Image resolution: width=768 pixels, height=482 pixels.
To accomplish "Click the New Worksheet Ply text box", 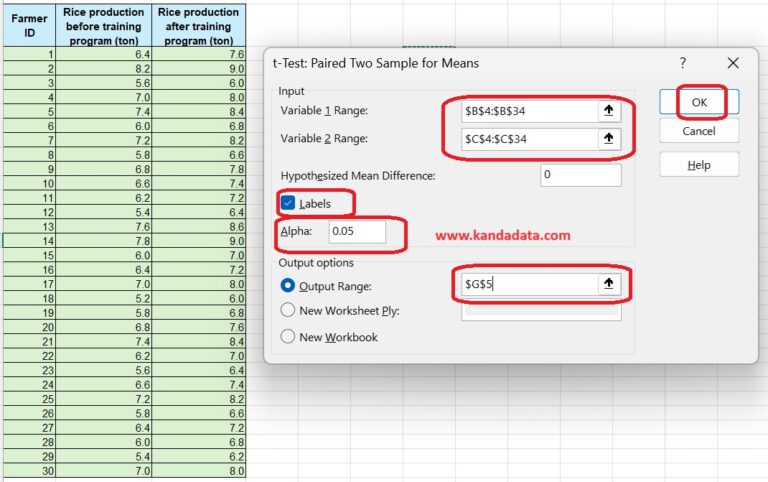I will pos(540,311).
